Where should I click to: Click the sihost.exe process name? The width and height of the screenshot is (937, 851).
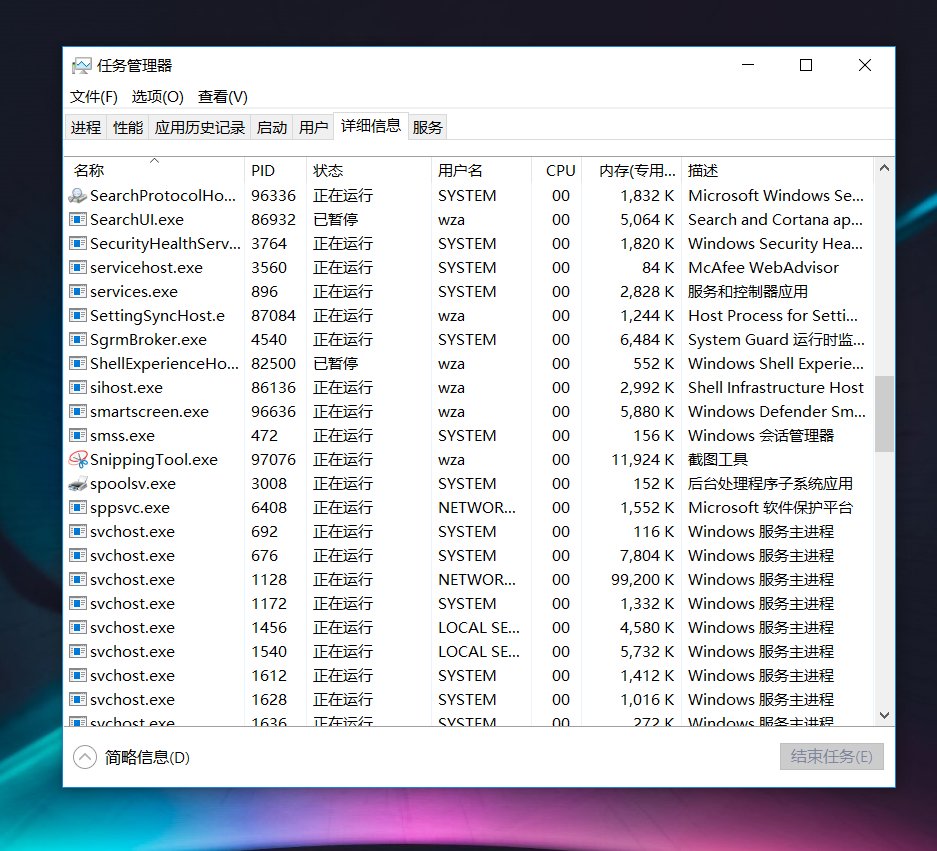(x=126, y=387)
